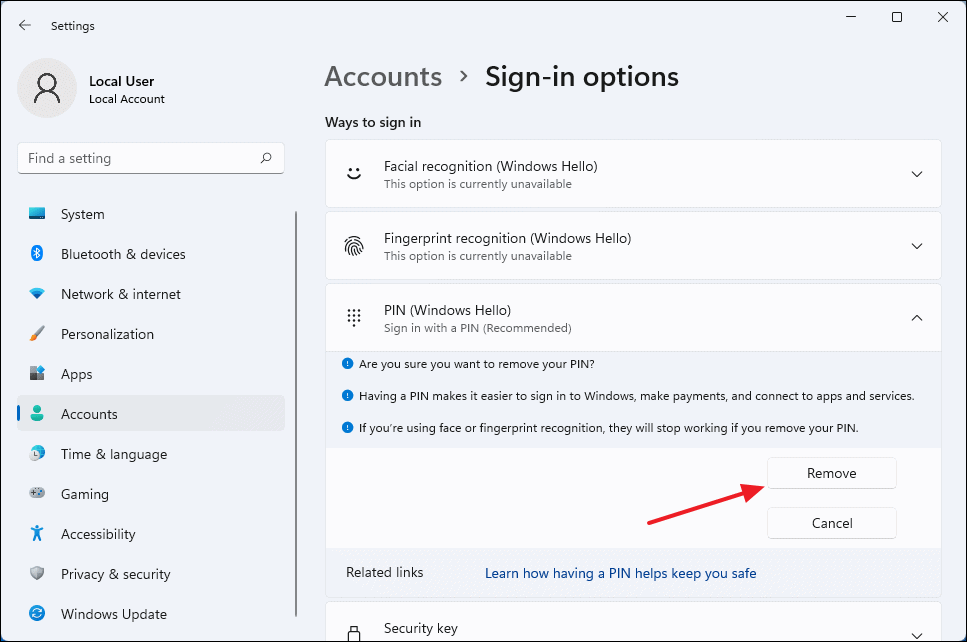Click the PIN keypad icon
Image resolution: width=967 pixels, height=642 pixels.
coord(354,317)
